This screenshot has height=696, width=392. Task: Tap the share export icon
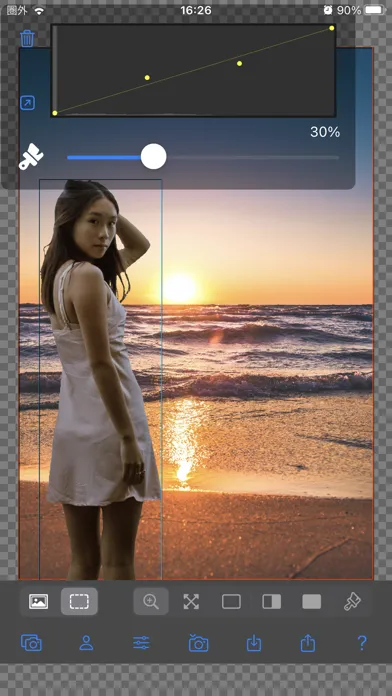tap(308, 642)
